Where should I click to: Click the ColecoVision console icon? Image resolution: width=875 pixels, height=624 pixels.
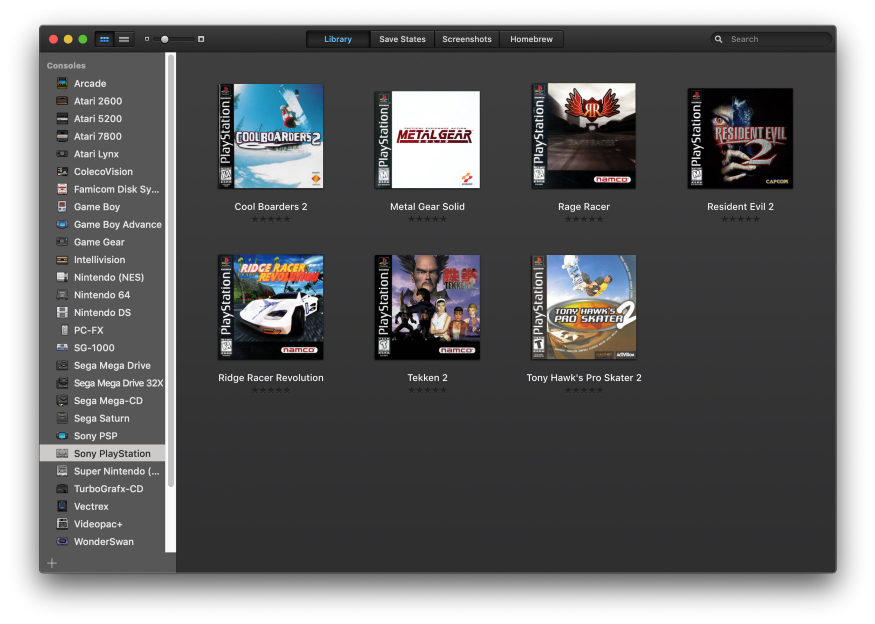click(62, 171)
